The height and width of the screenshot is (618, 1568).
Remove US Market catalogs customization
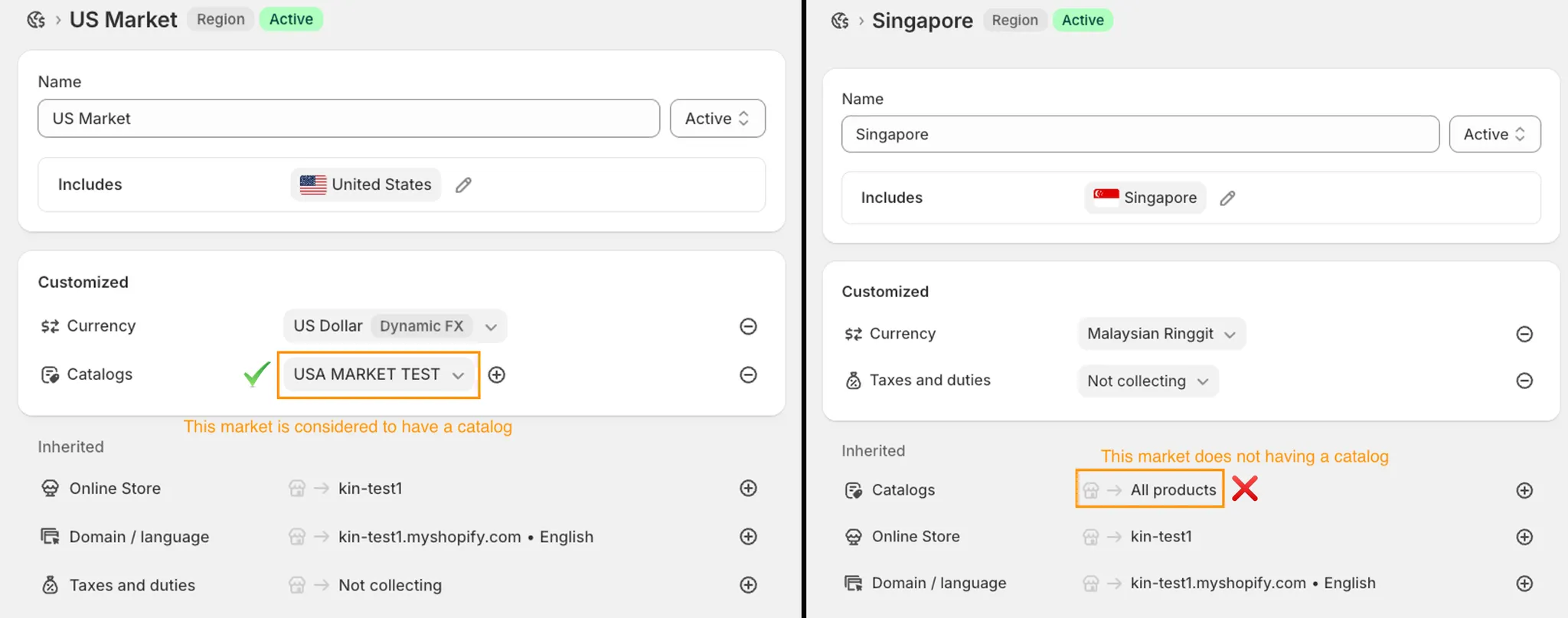(x=748, y=374)
